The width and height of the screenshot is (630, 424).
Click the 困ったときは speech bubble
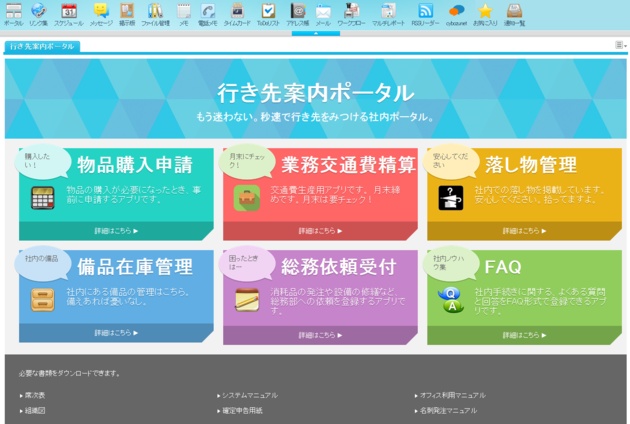[247, 263]
